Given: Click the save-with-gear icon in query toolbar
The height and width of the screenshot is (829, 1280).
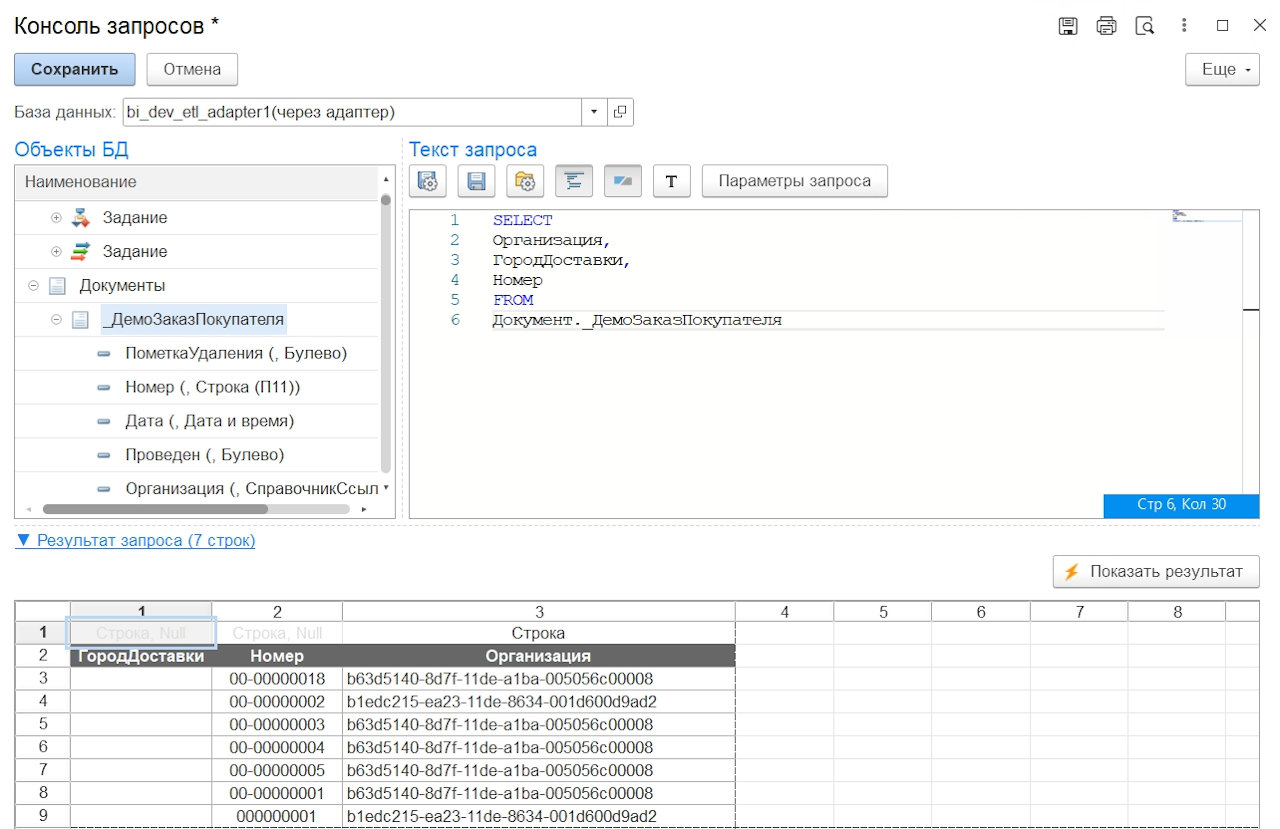Looking at the screenshot, I should [x=428, y=181].
